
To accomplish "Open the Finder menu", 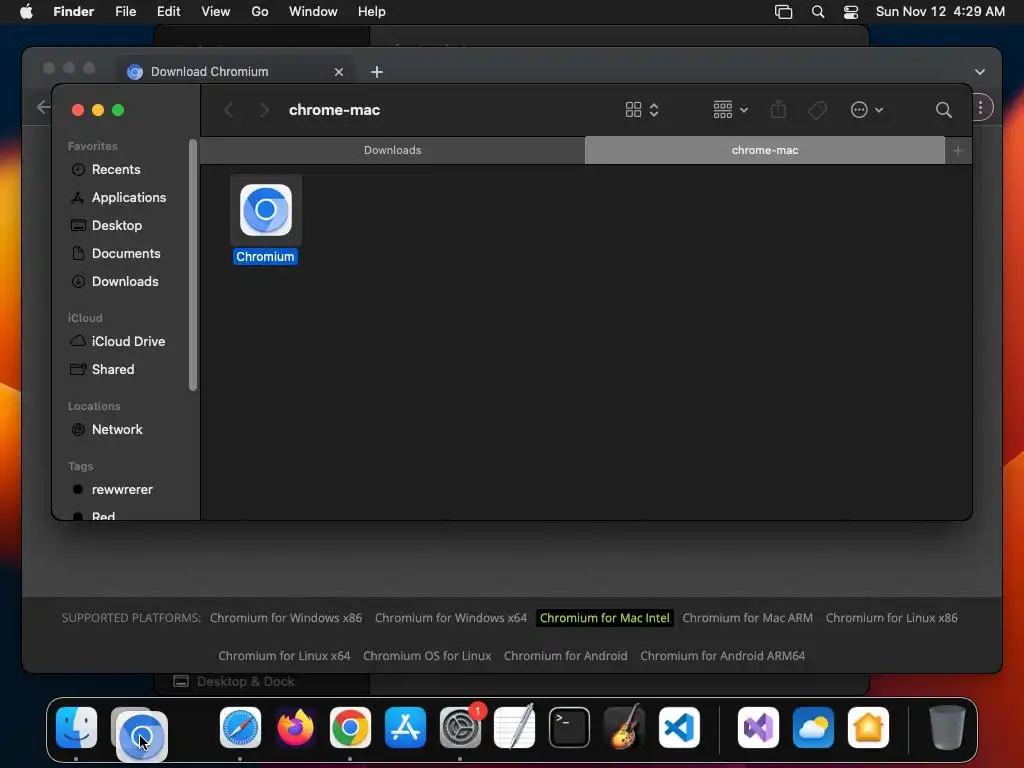I will 74,12.
